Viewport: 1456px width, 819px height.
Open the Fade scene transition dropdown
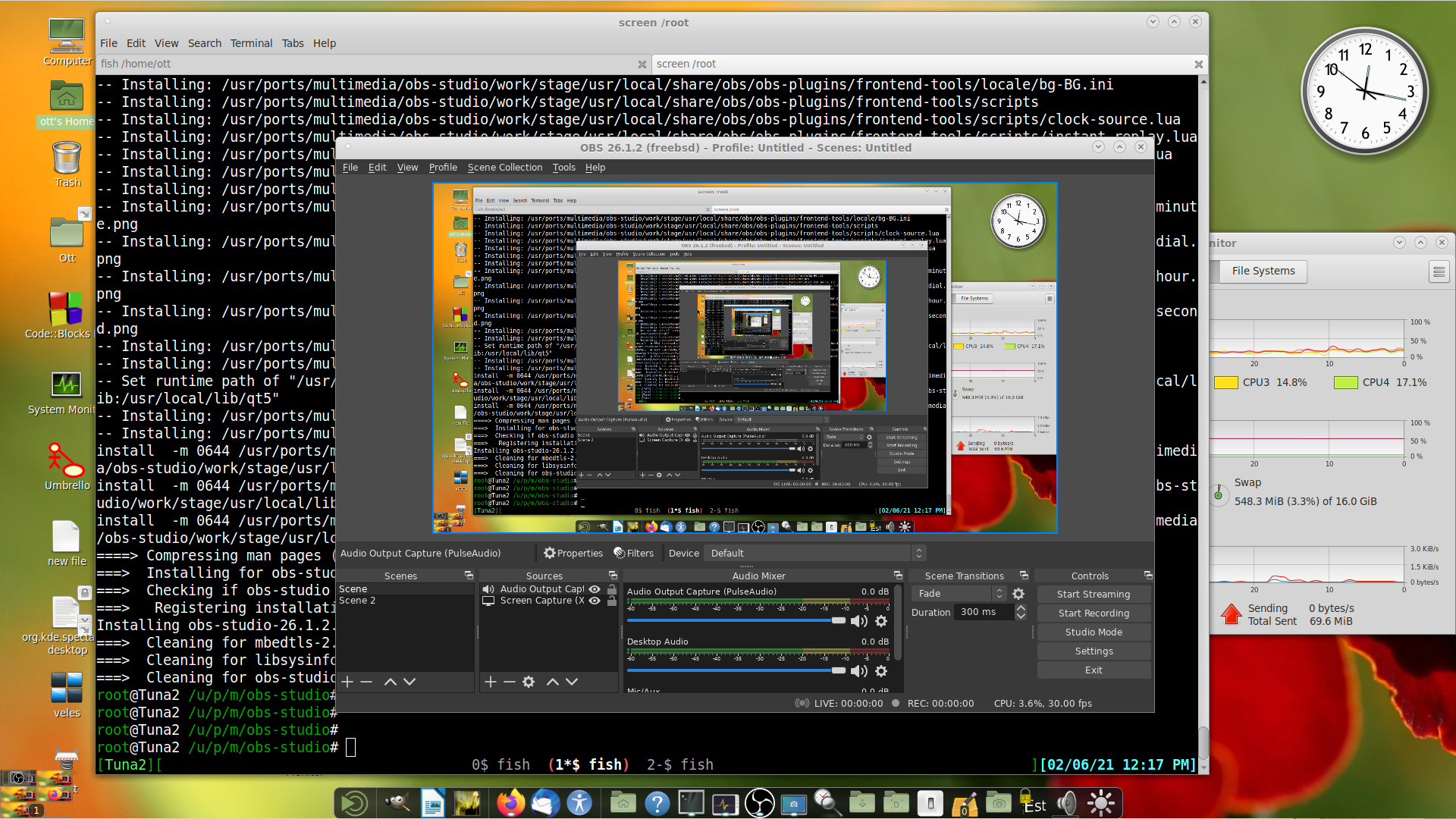click(x=959, y=594)
